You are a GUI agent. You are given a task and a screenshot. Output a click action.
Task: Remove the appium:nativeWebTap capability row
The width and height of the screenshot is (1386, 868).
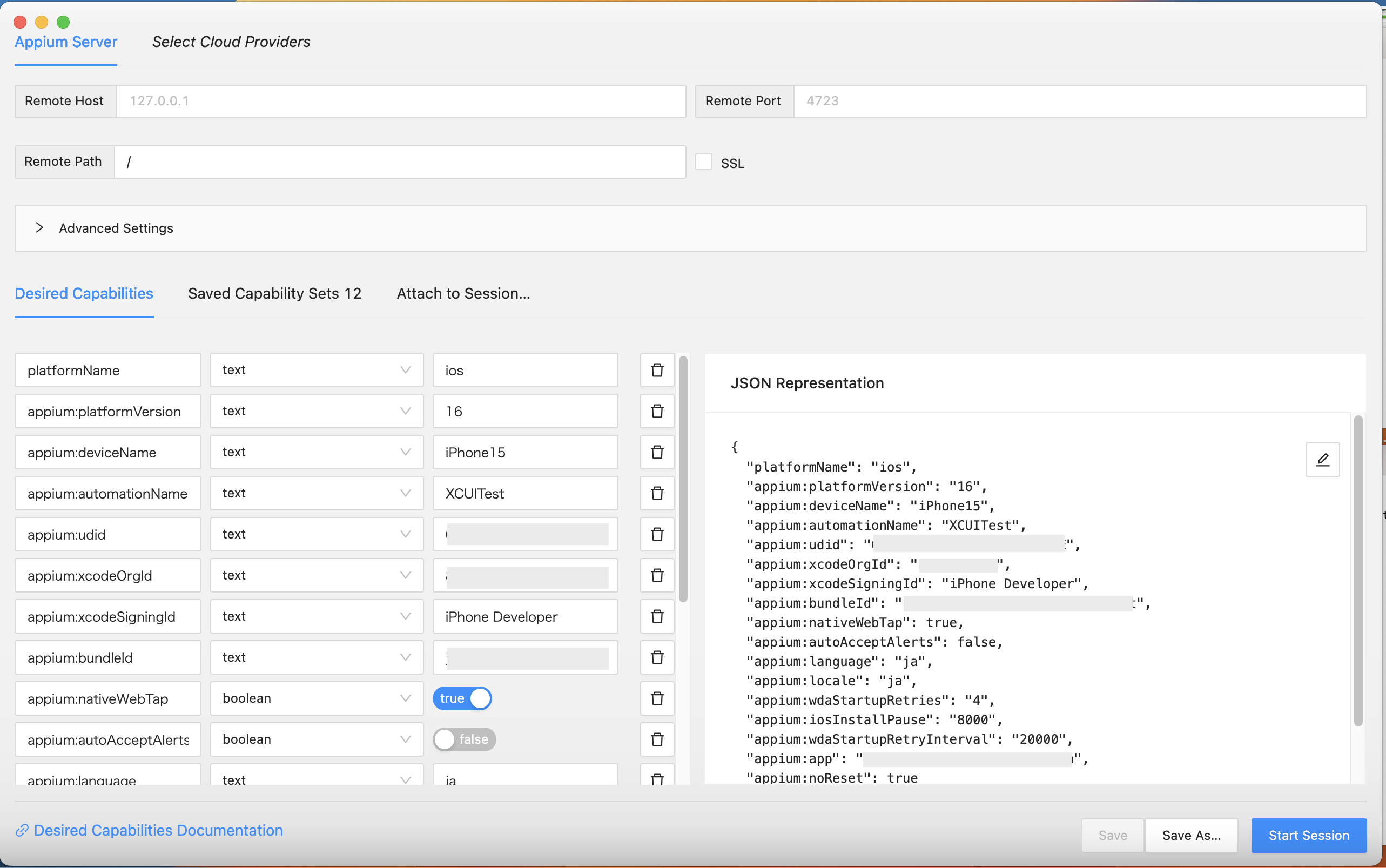point(657,698)
